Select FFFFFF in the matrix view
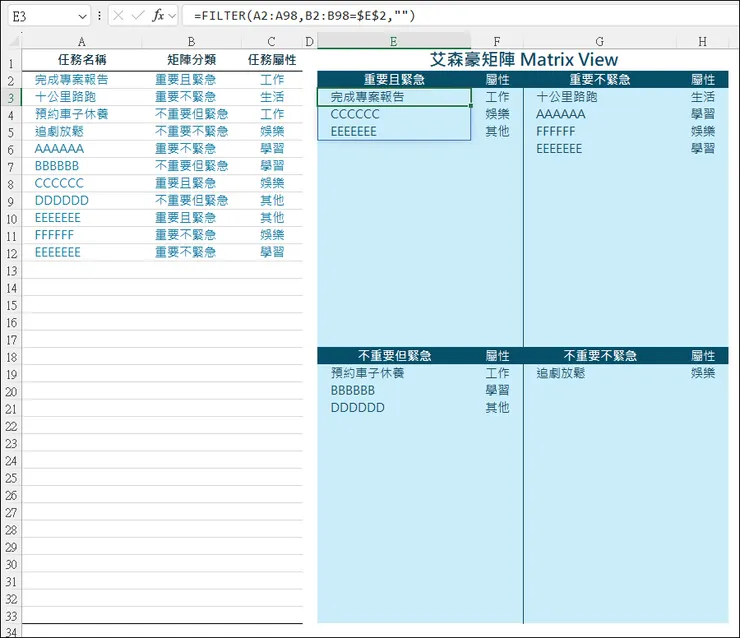740x638 pixels. click(599, 131)
